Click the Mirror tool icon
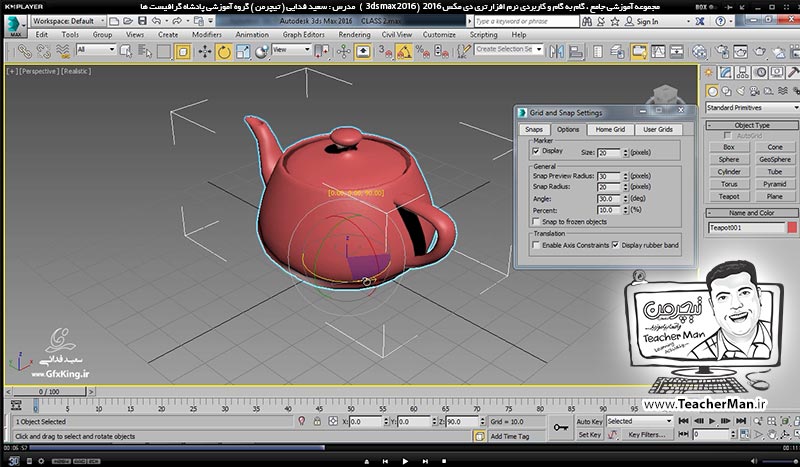Image resolution: width=800 pixels, height=467 pixels. click(557, 52)
